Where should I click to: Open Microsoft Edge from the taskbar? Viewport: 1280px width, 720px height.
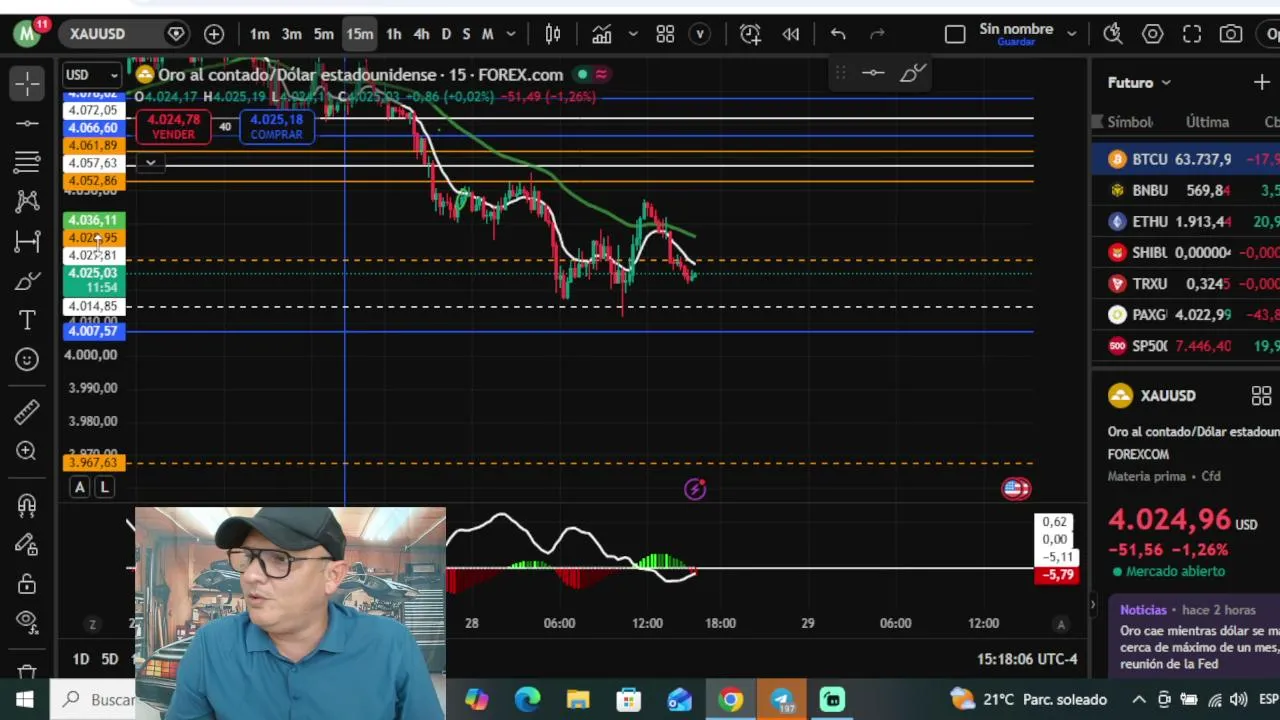[527, 699]
